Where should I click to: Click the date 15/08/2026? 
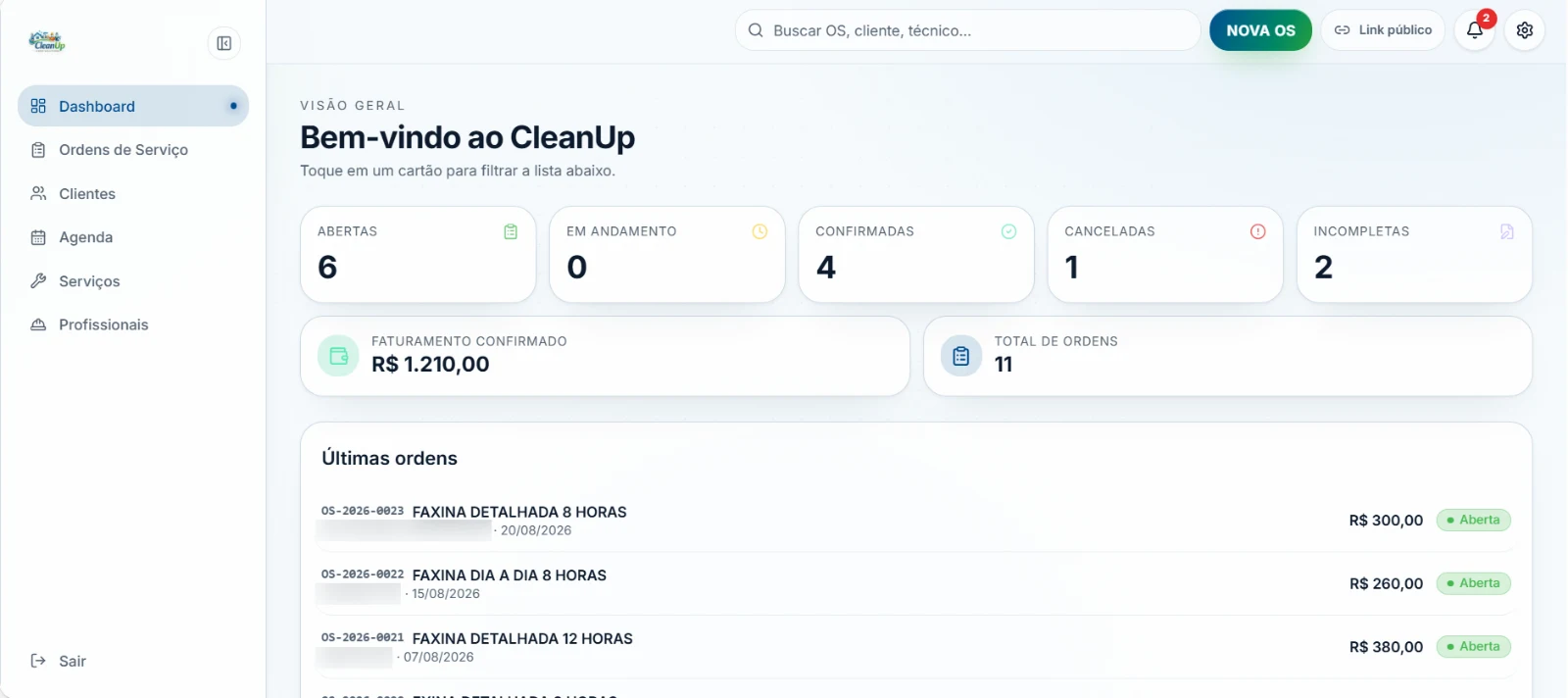click(446, 593)
